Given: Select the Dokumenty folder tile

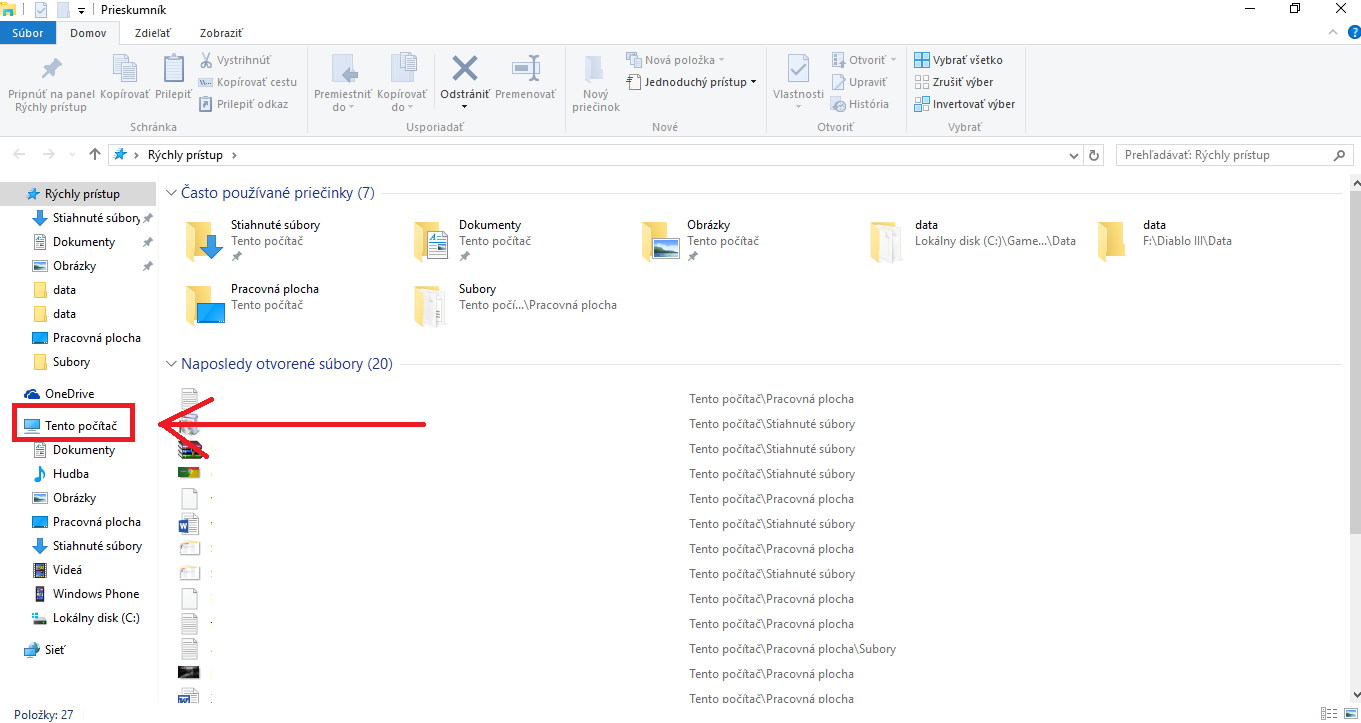Looking at the screenshot, I should [473, 241].
